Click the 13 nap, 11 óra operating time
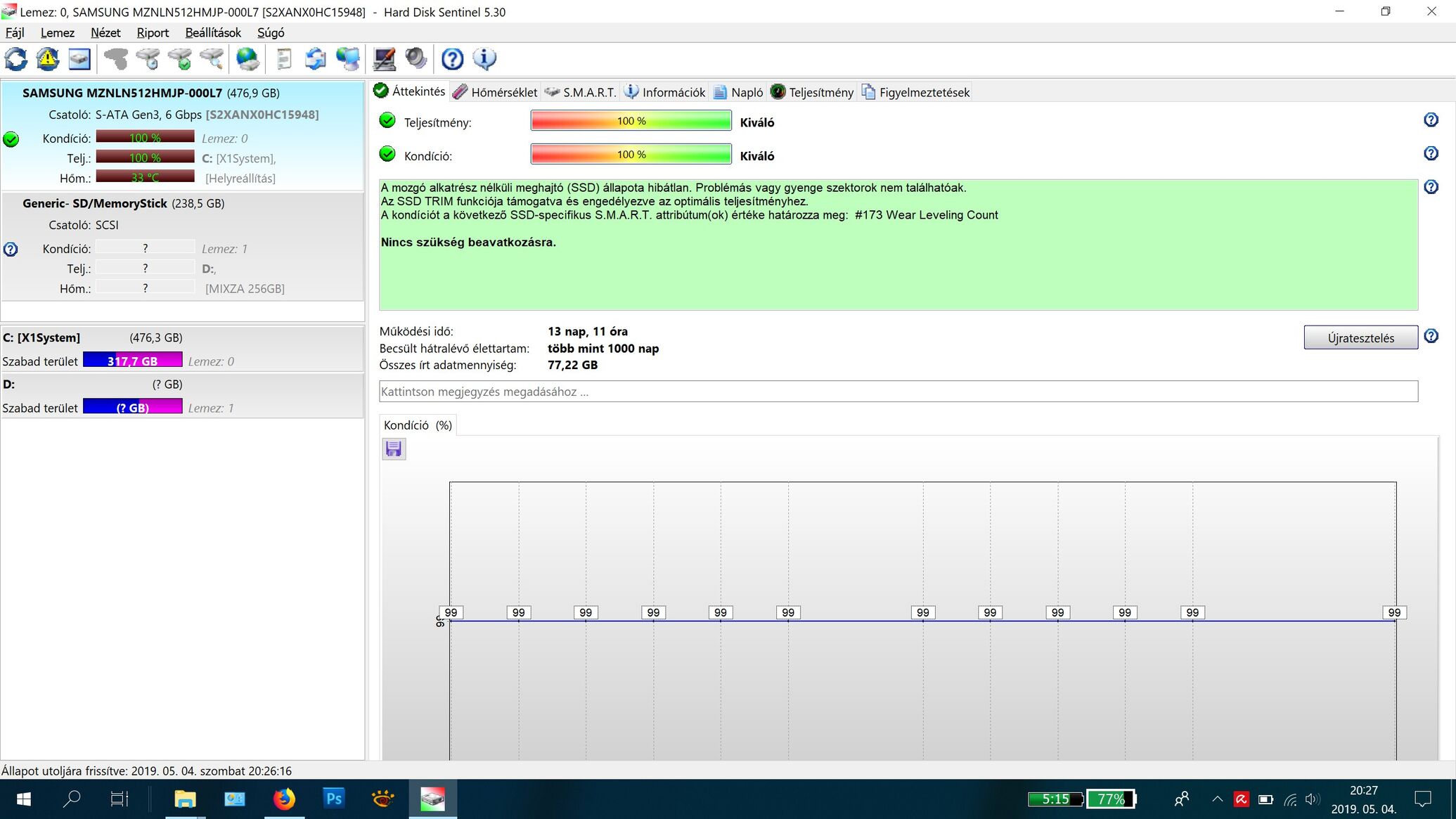This screenshot has width=1456, height=819. coord(588,331)
